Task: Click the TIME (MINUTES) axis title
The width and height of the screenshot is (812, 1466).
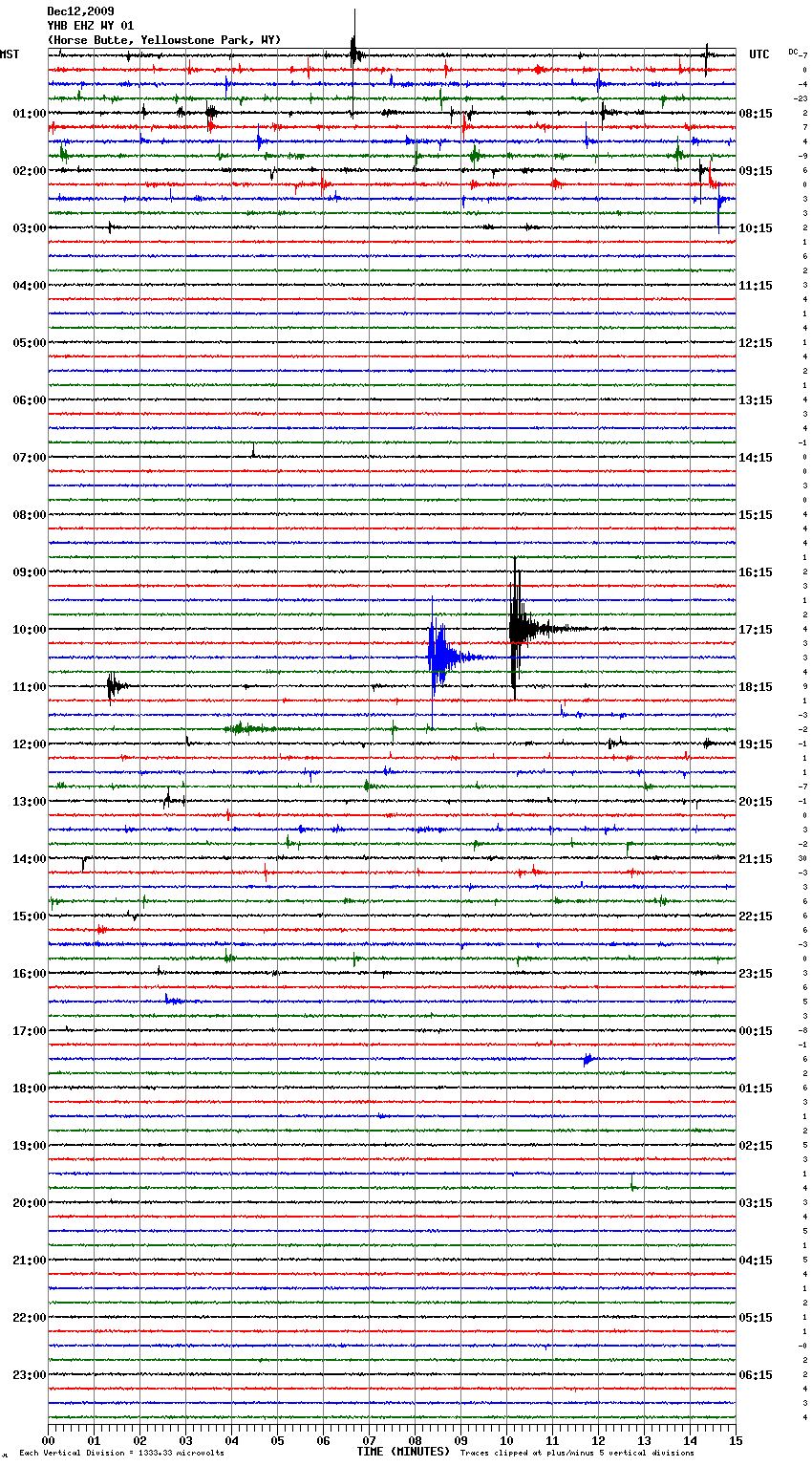Action: (403, 1452)
